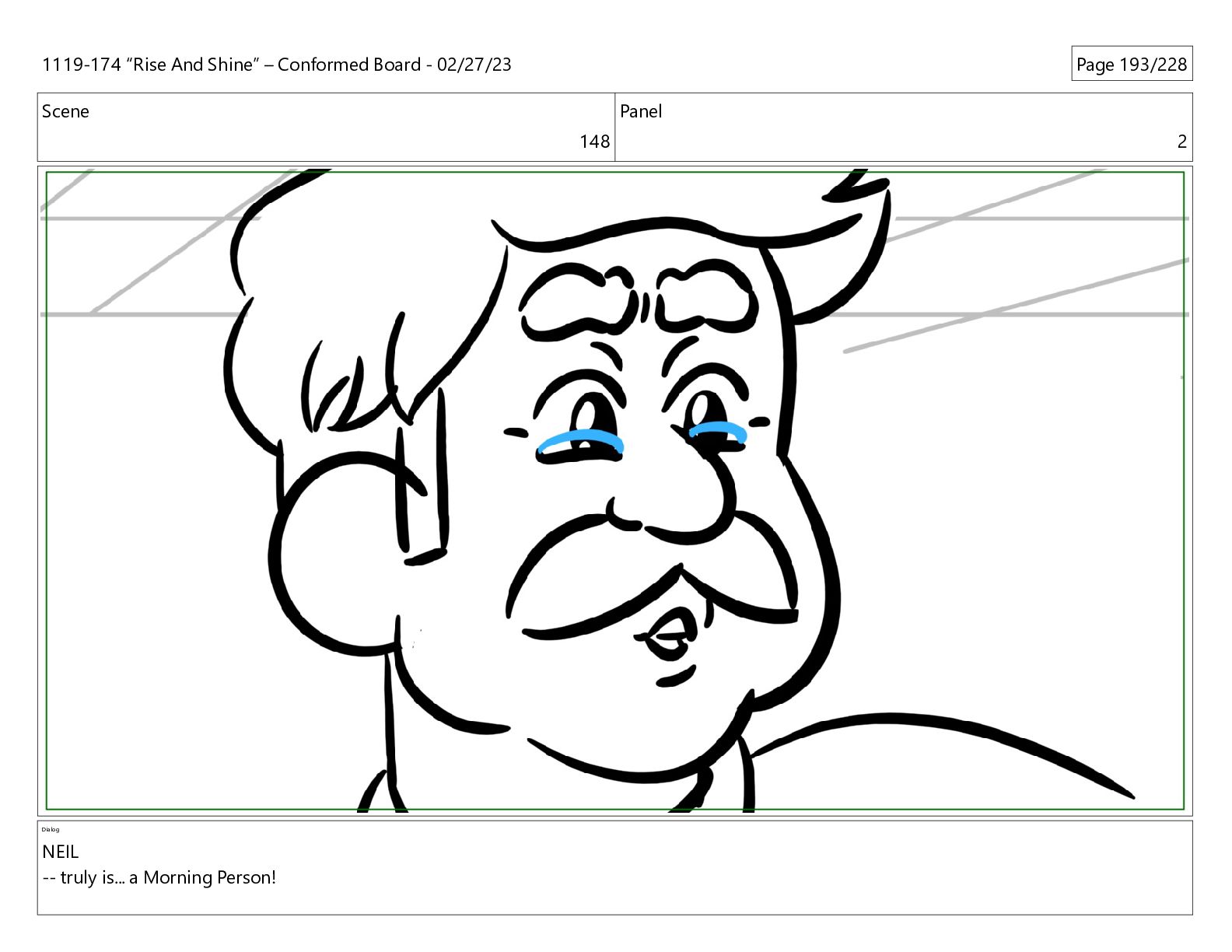Screen dimensions: 1232x952
Task: Select the Page 193/228 box
Action: click(x=1132, y=64)
